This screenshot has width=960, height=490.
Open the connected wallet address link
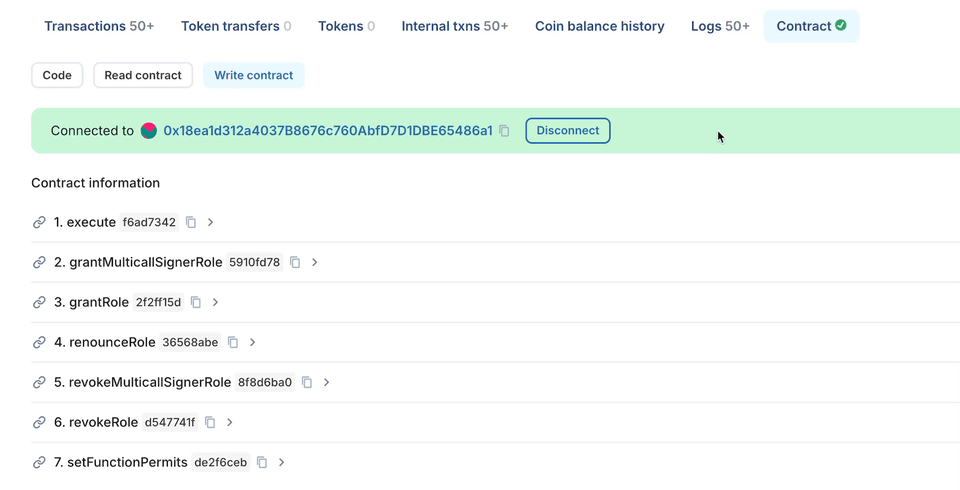(x=327, y=131)
